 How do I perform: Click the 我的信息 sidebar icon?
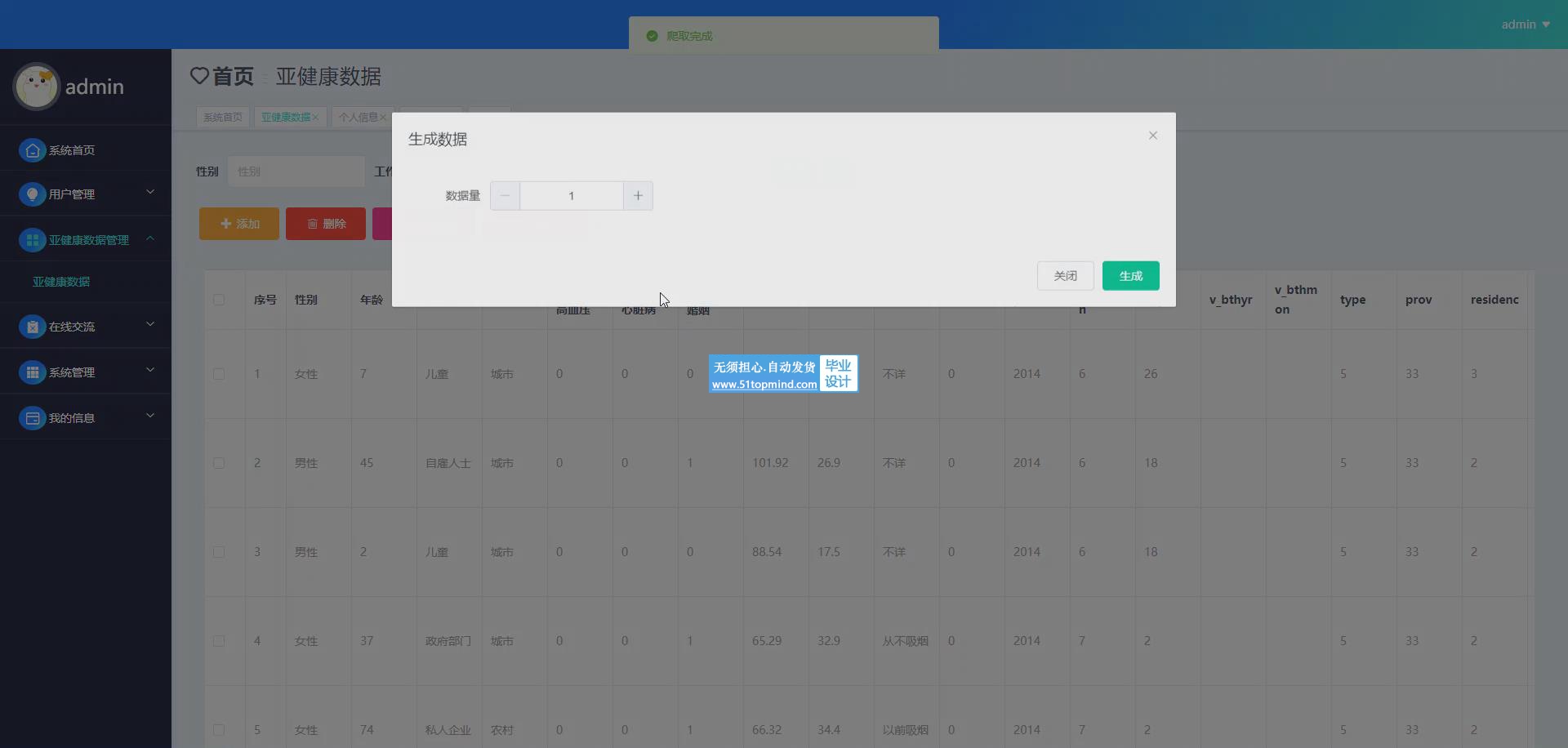pyautogui.click(x=32, y=418)
